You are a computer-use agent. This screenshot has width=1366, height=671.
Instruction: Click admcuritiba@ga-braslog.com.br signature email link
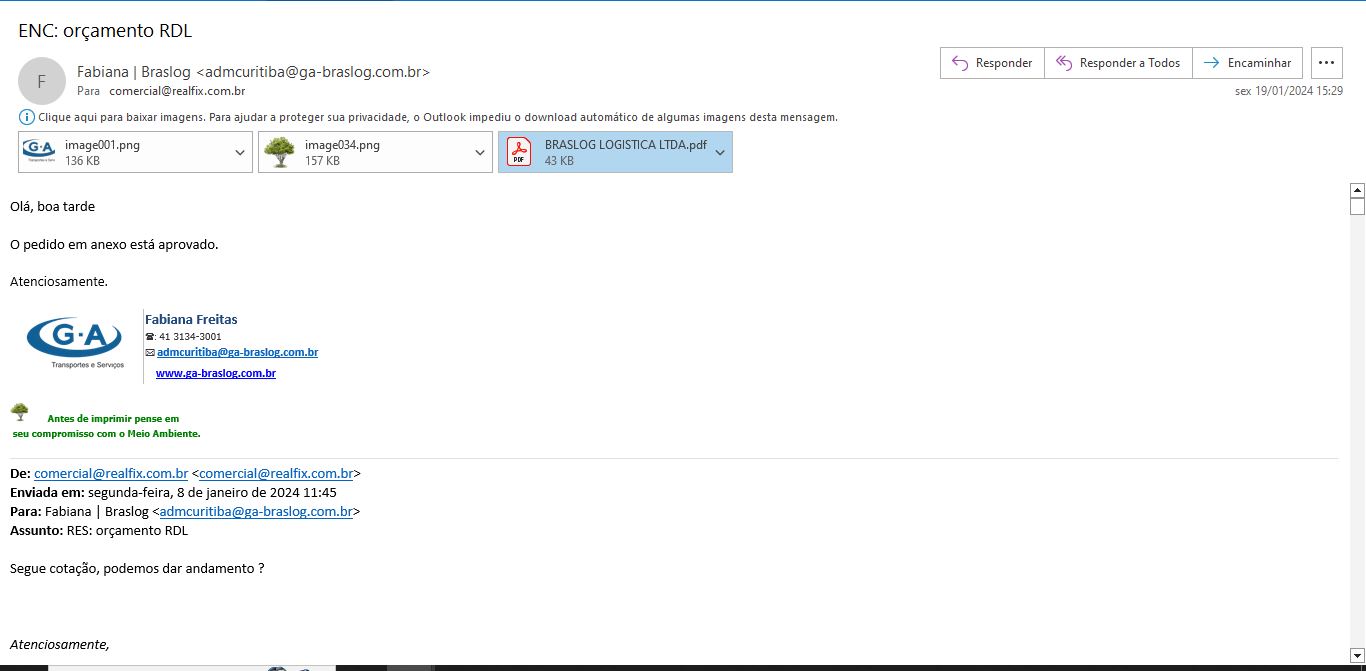click(237, 352)
